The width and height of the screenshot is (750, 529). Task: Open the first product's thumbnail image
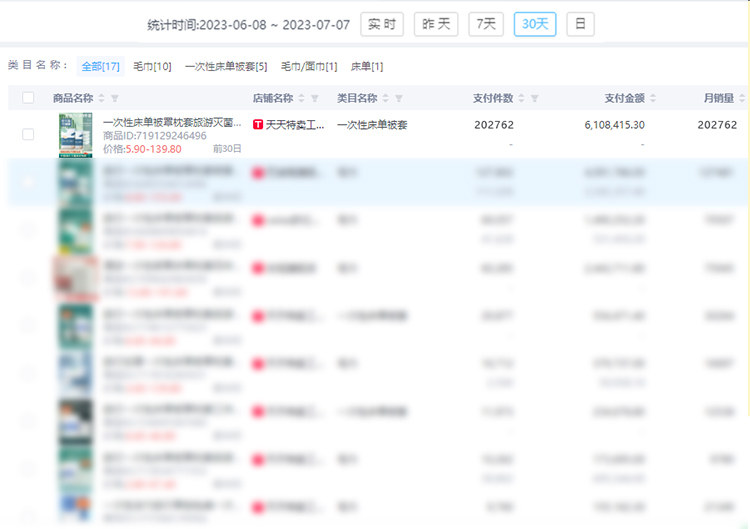click(76, 134)
